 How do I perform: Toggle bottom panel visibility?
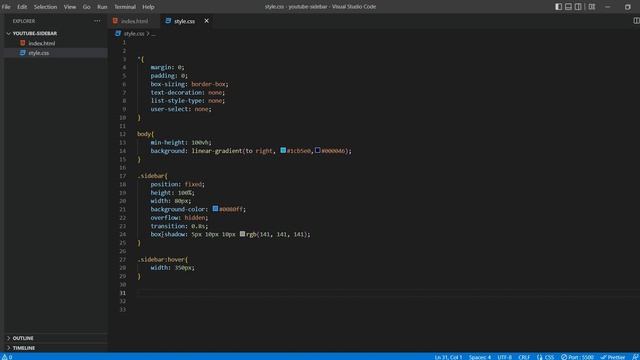tap(568, 7)
